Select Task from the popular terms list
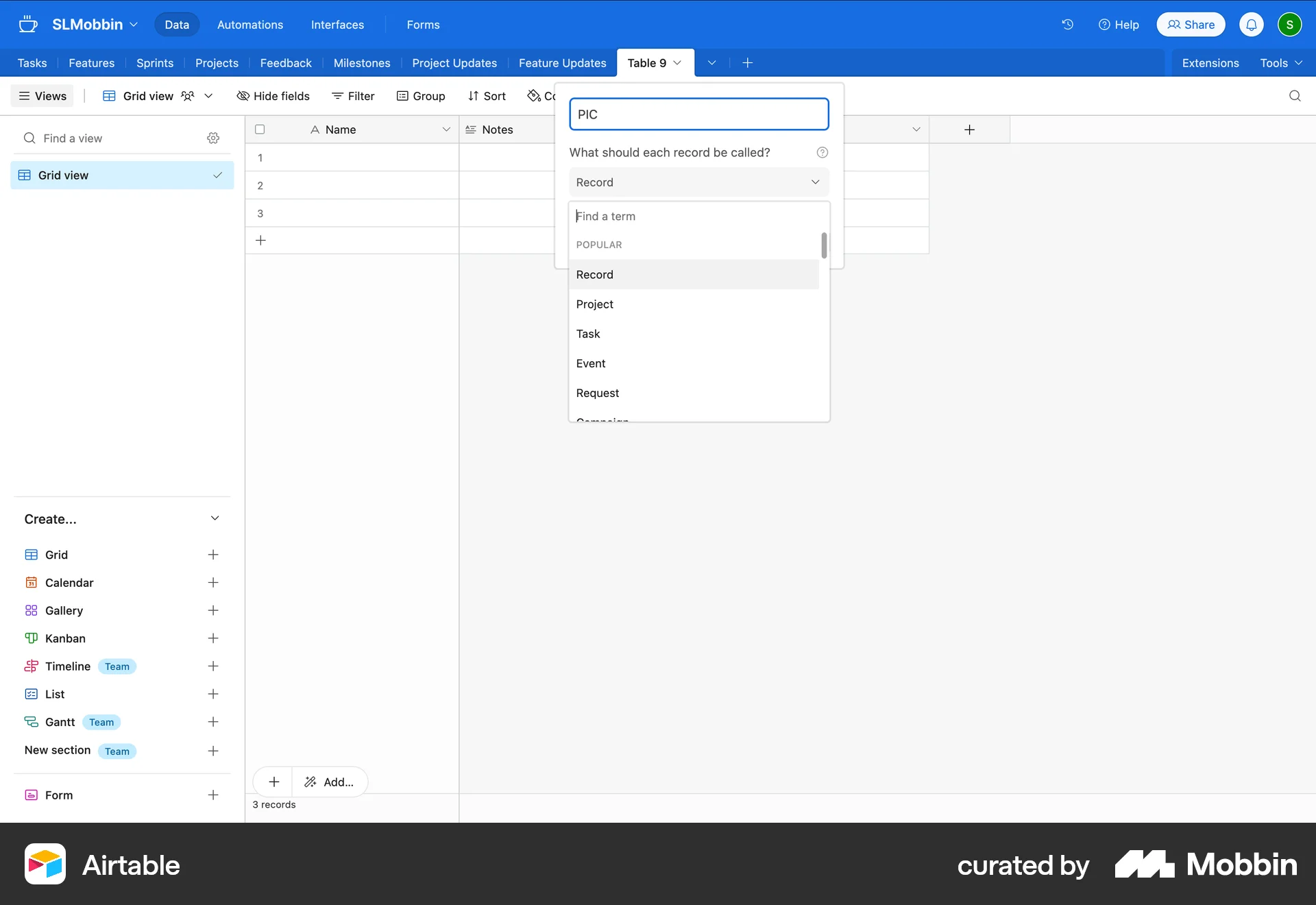1316x905 pixels. pyautogui.click(x=588, y=334)
